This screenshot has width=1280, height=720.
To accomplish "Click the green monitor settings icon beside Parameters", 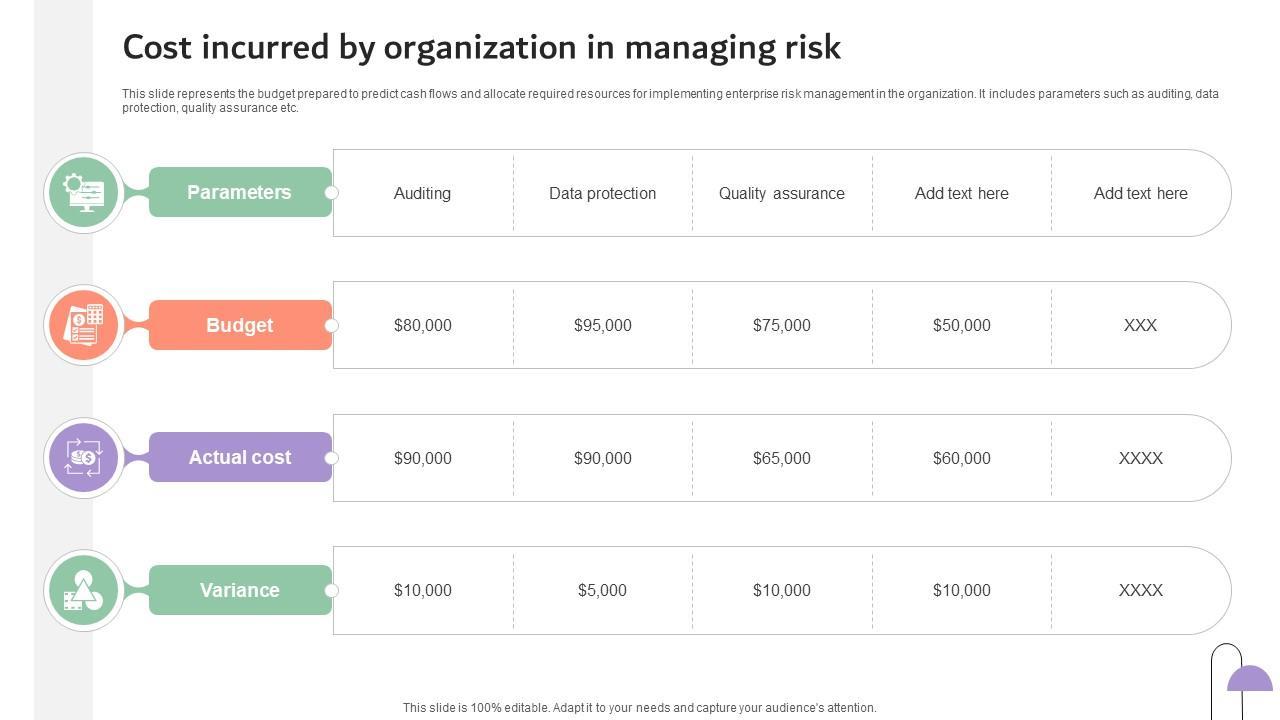I will coord(84,192).
